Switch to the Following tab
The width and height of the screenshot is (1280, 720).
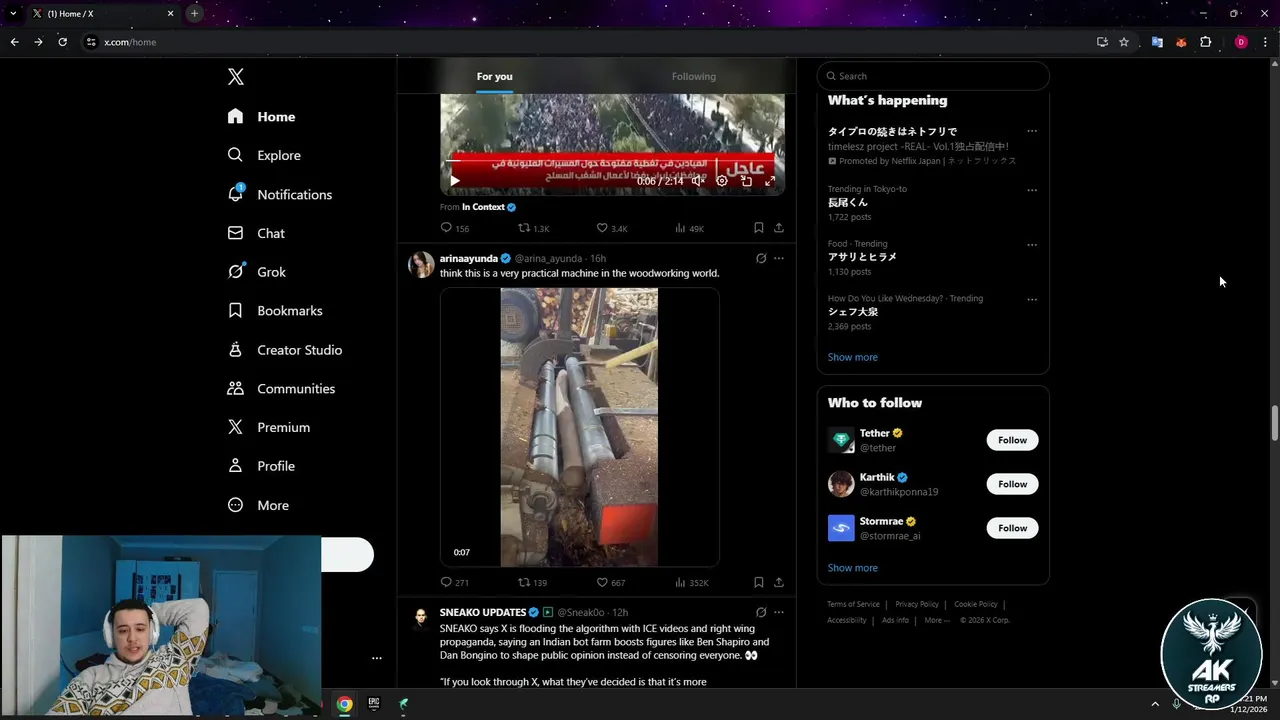694,76
